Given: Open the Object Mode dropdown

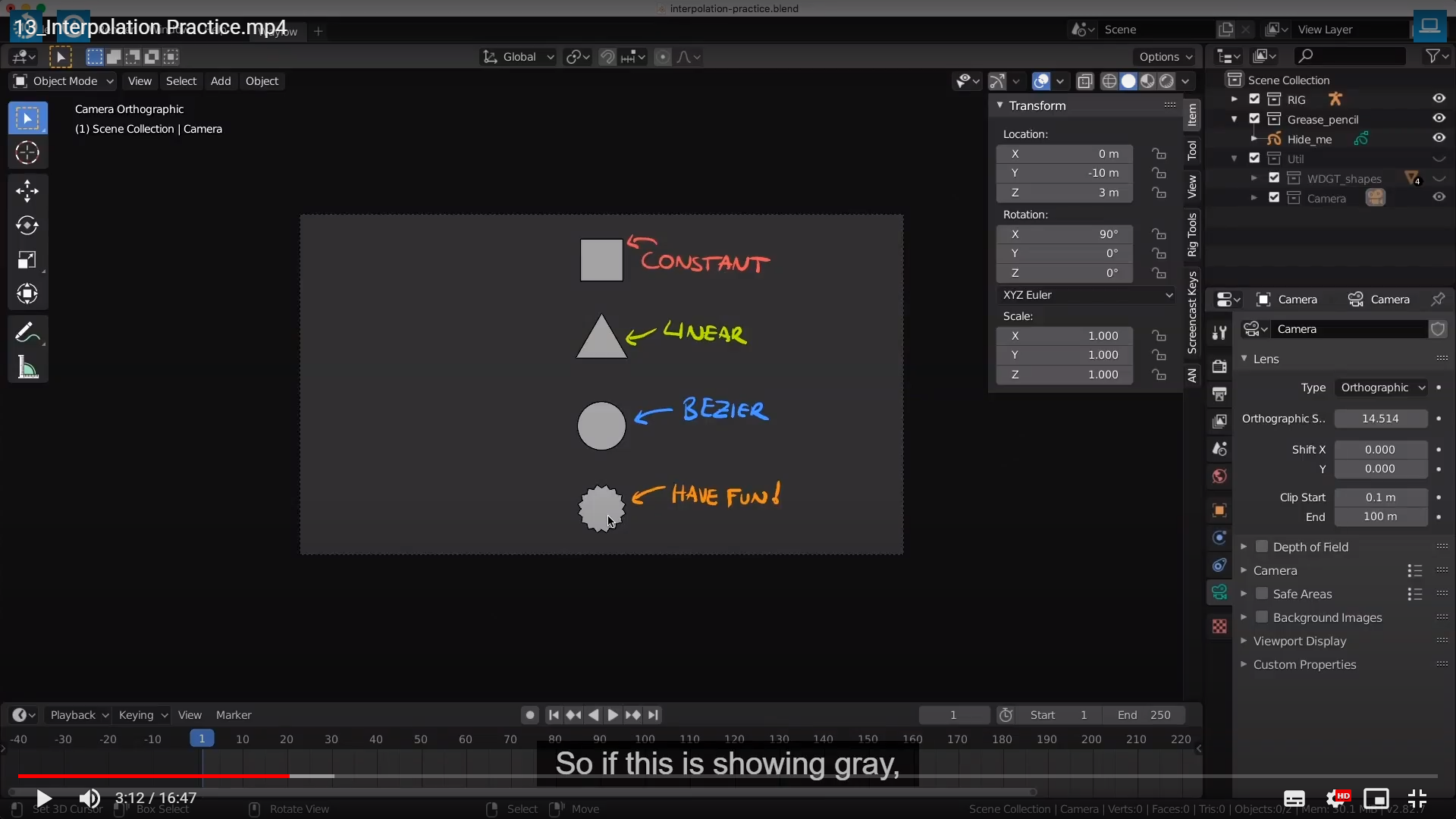Looking at the screenshot, I should (x=64, y=81).
